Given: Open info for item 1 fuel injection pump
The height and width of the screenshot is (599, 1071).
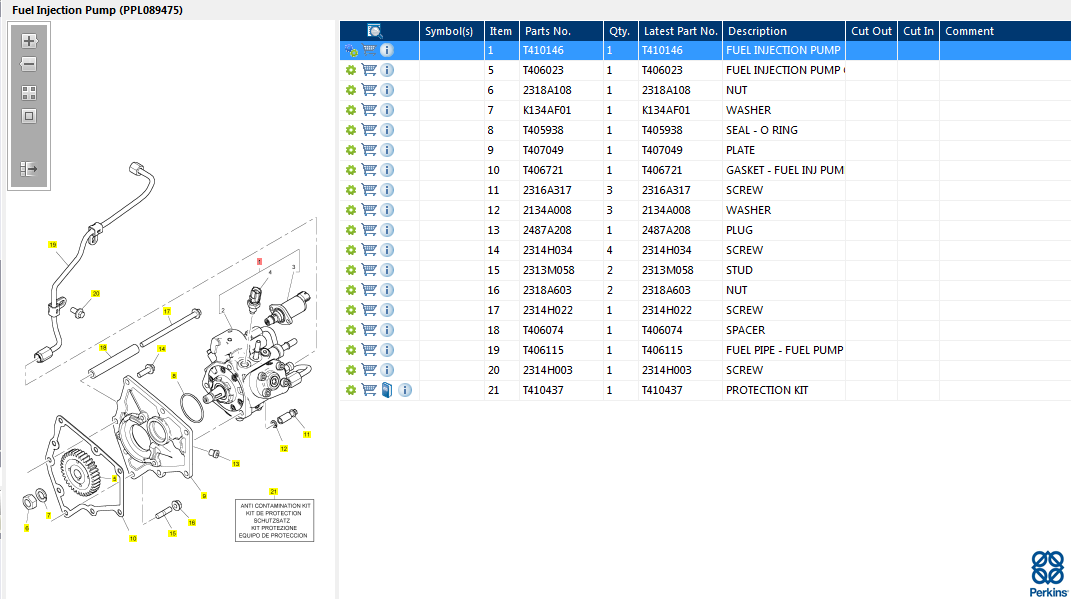Looking at the screenshot, I should point(387,50).
